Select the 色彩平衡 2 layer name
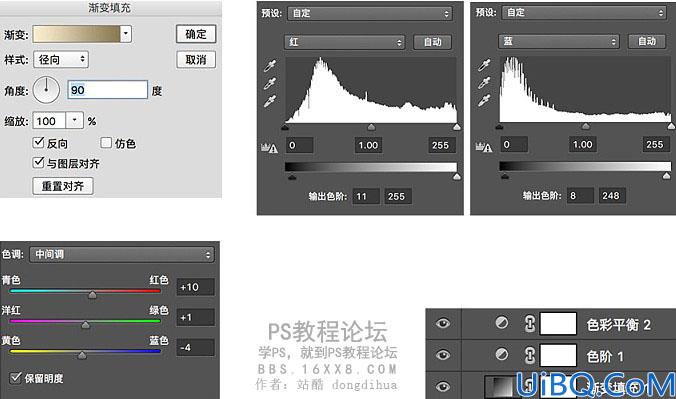676x399 pixels. tap(618, 324)
